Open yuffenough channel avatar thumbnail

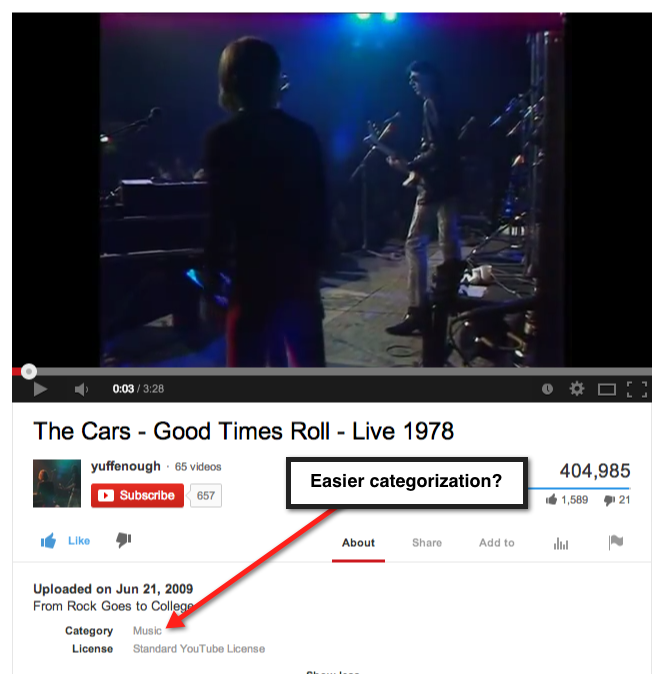point(57,483)
